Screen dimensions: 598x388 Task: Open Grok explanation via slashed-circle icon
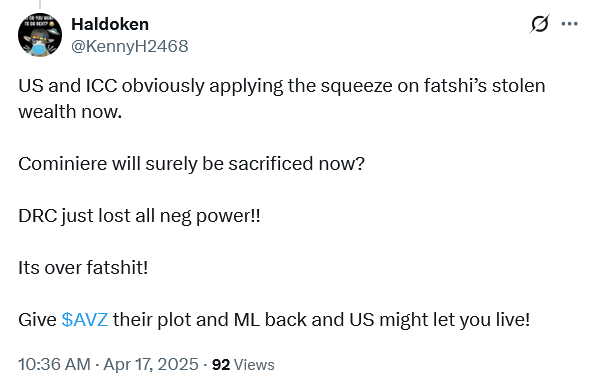tap(540, 24)
